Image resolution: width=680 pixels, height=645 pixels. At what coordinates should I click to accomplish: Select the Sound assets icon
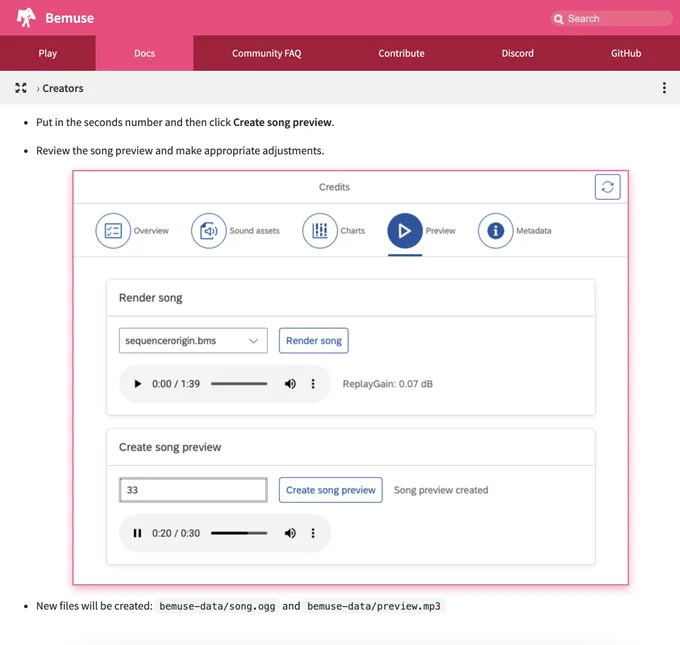click(209, 231)
